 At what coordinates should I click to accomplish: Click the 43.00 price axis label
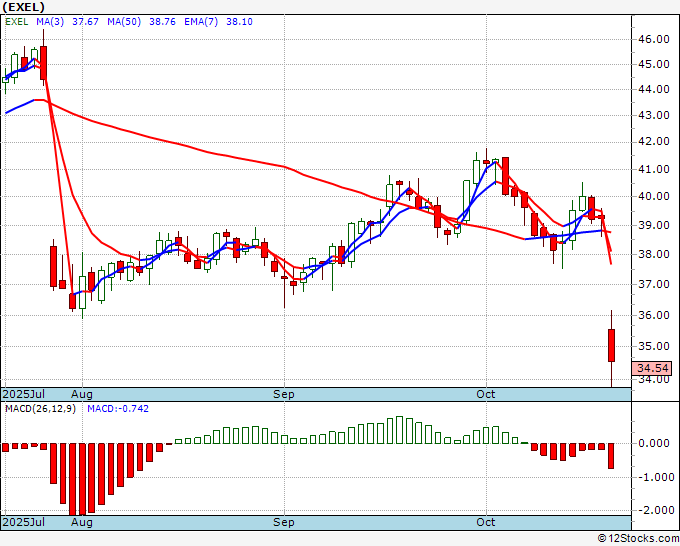(654, 115)
